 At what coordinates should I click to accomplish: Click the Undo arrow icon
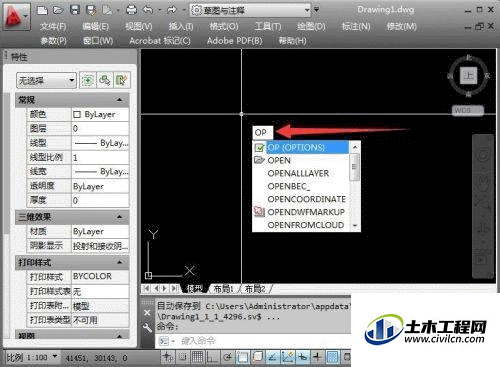point(148,10)
